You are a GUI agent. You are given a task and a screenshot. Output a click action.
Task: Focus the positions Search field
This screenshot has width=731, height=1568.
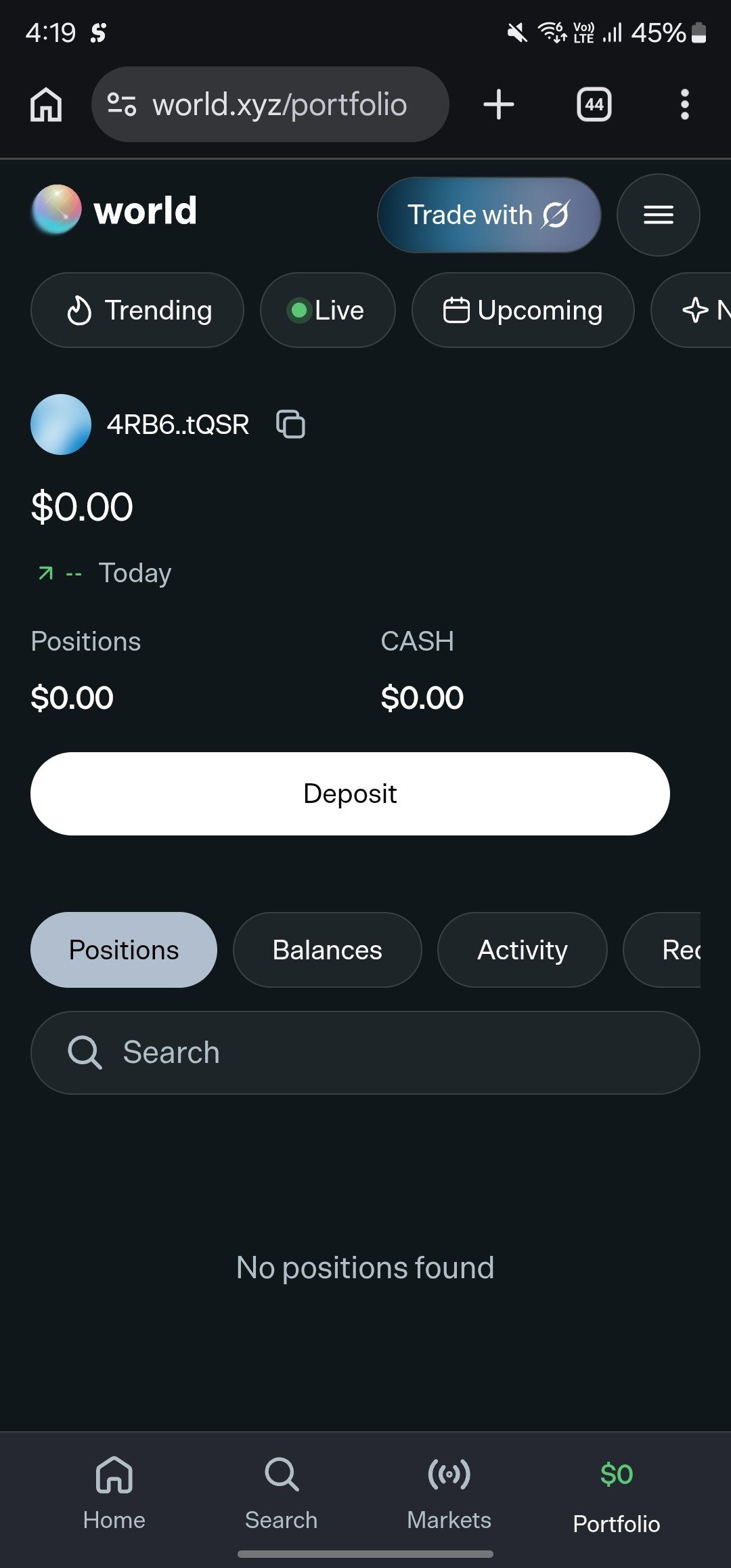click(365, 1053)
